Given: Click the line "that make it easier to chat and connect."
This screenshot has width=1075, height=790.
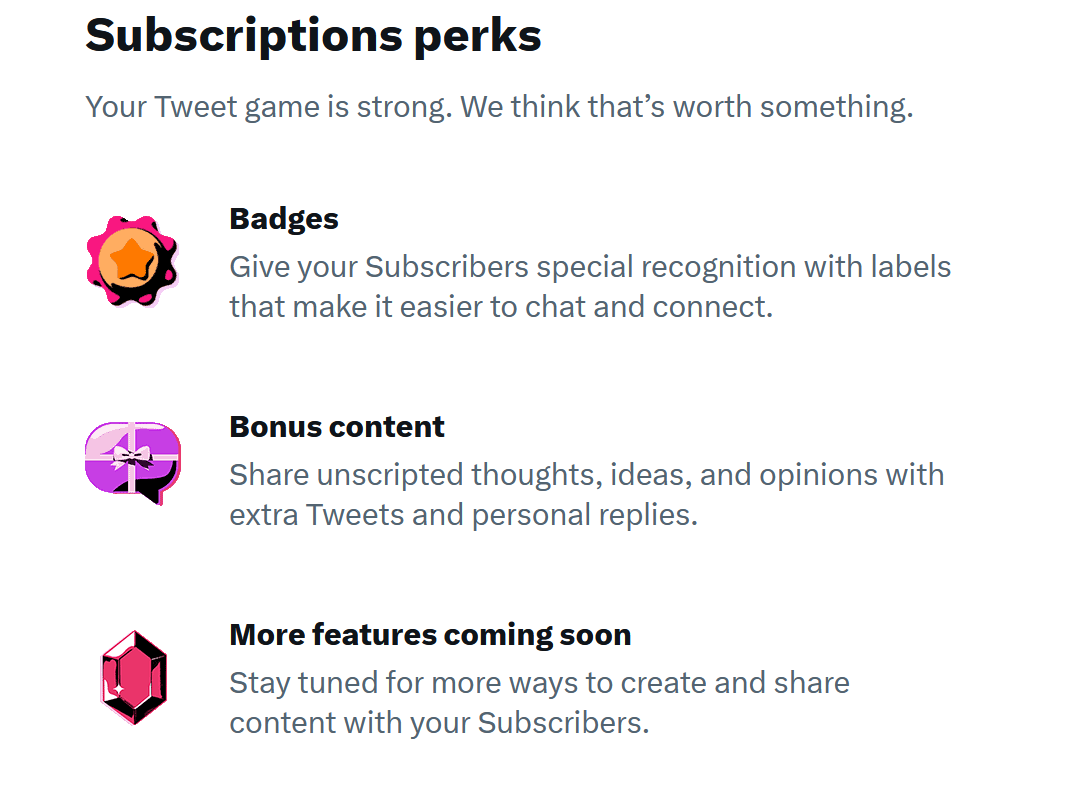Looking at the screenshot, I should click(501, 307).
